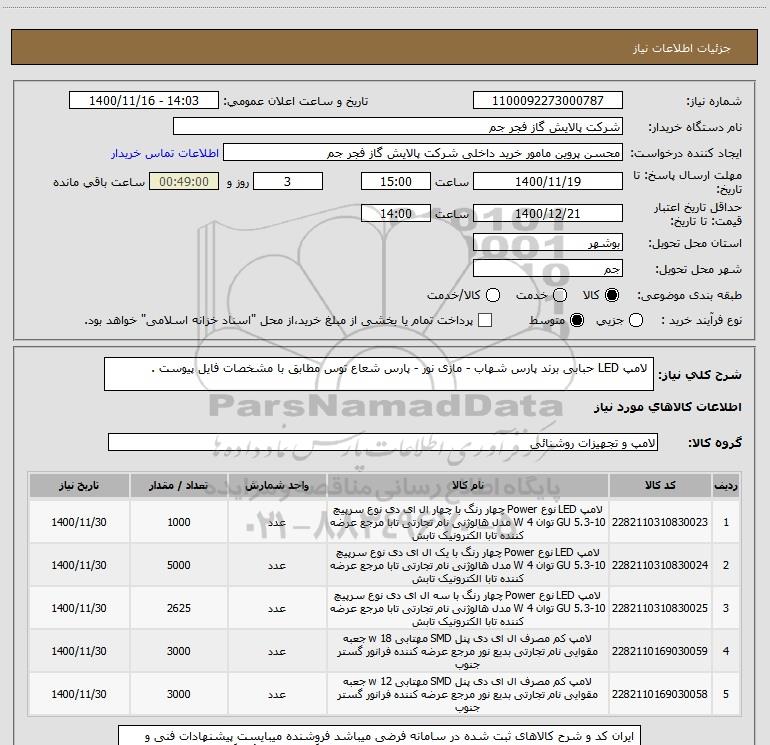The image size is (770, 745).
Task: Click row 1 need date 1400/11/30
Action: (x=79, y=522)
